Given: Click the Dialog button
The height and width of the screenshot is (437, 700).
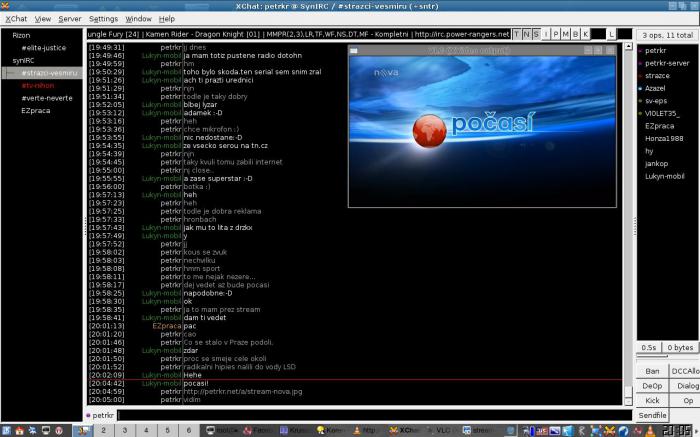Looking at the screenshot, I should coord(687,386).
